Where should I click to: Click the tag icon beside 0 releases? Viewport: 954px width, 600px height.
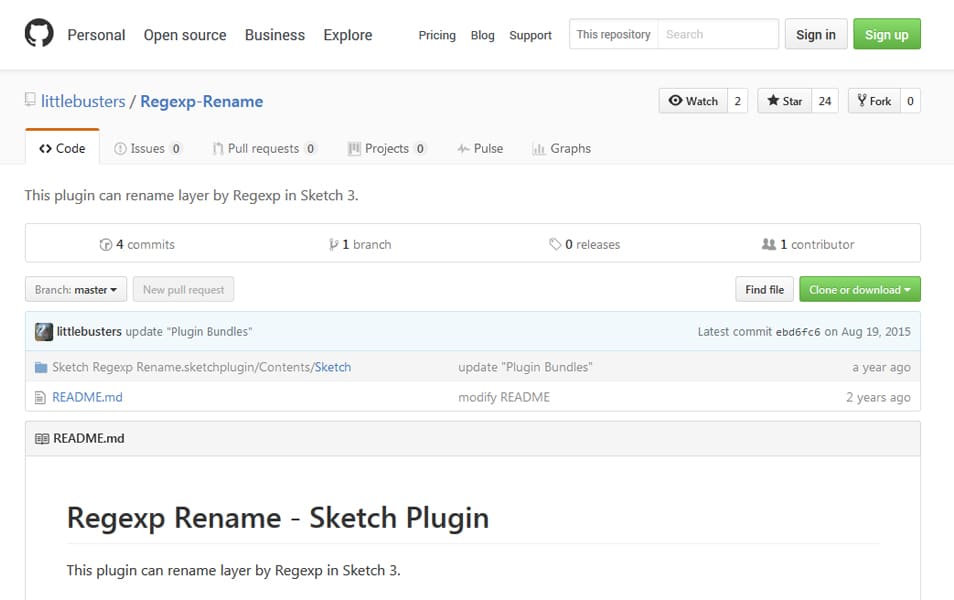click(556, 243)
